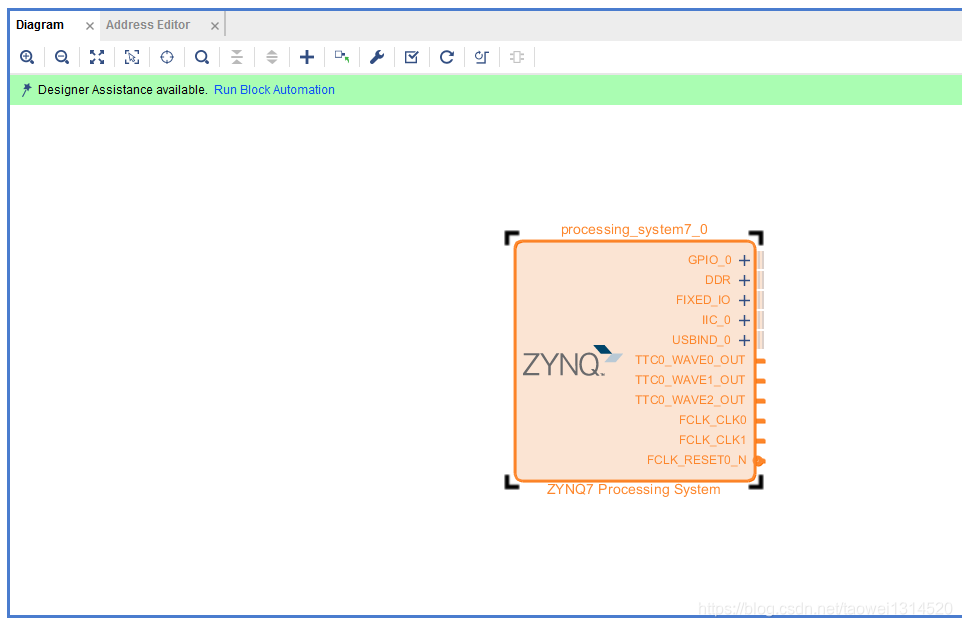962x627 pixels.
Task: Click the Designer Assistance available text
Action: [x=123, y=90]
